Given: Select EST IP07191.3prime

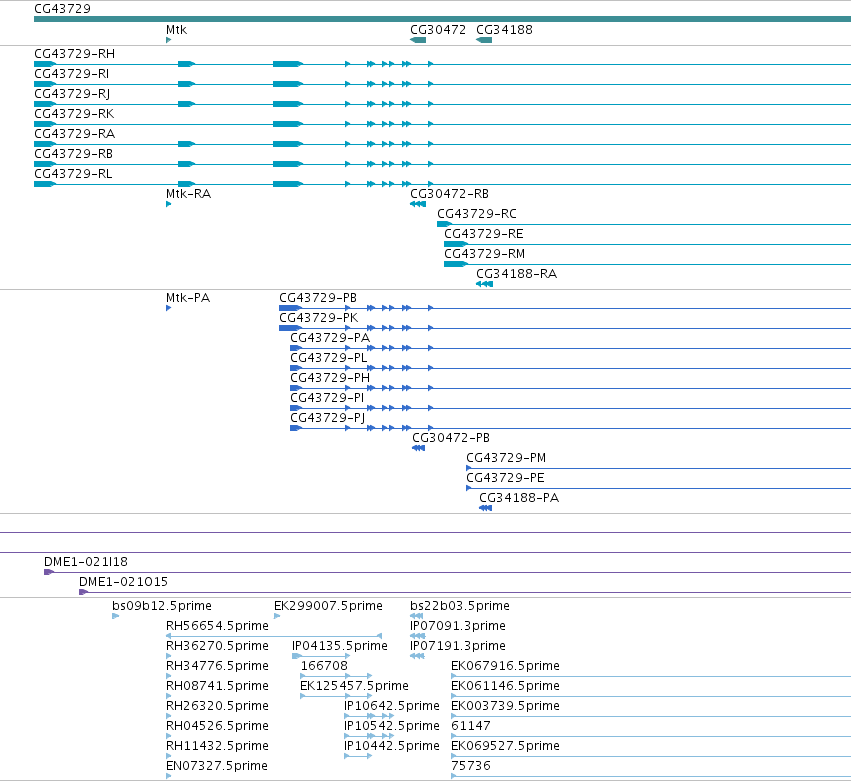Looking at the screenshot, I should coord(458,646).
